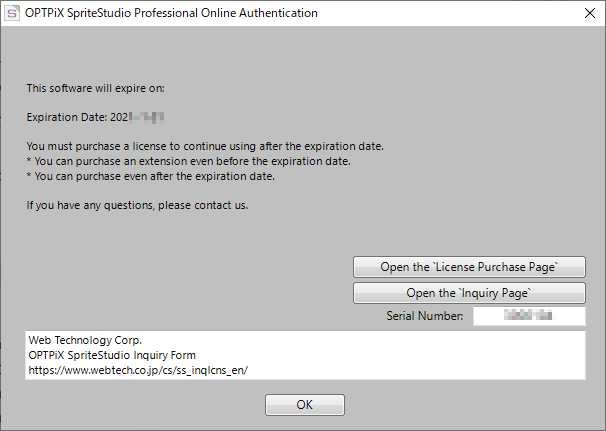Open the License Purchase Page
This screenshot has width=606, height=431.
(469, 267)
